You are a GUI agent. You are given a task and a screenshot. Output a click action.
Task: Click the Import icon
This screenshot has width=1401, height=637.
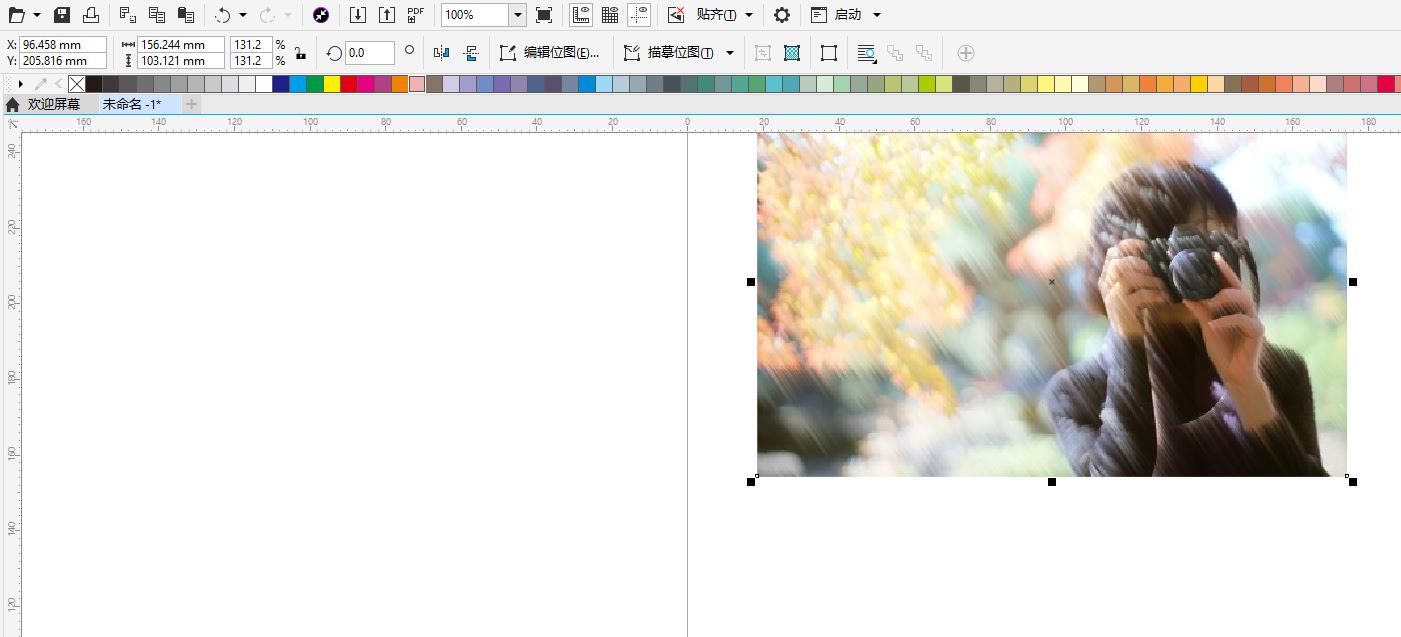click(x=358, y=15)
